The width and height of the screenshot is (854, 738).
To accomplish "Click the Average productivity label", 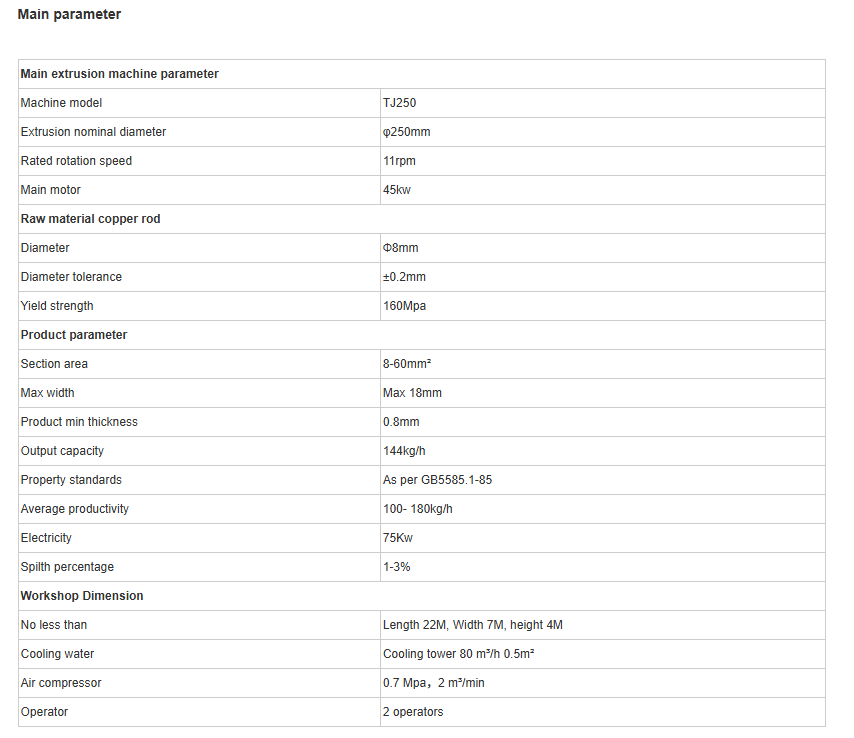I will click(x=75, y=509).
